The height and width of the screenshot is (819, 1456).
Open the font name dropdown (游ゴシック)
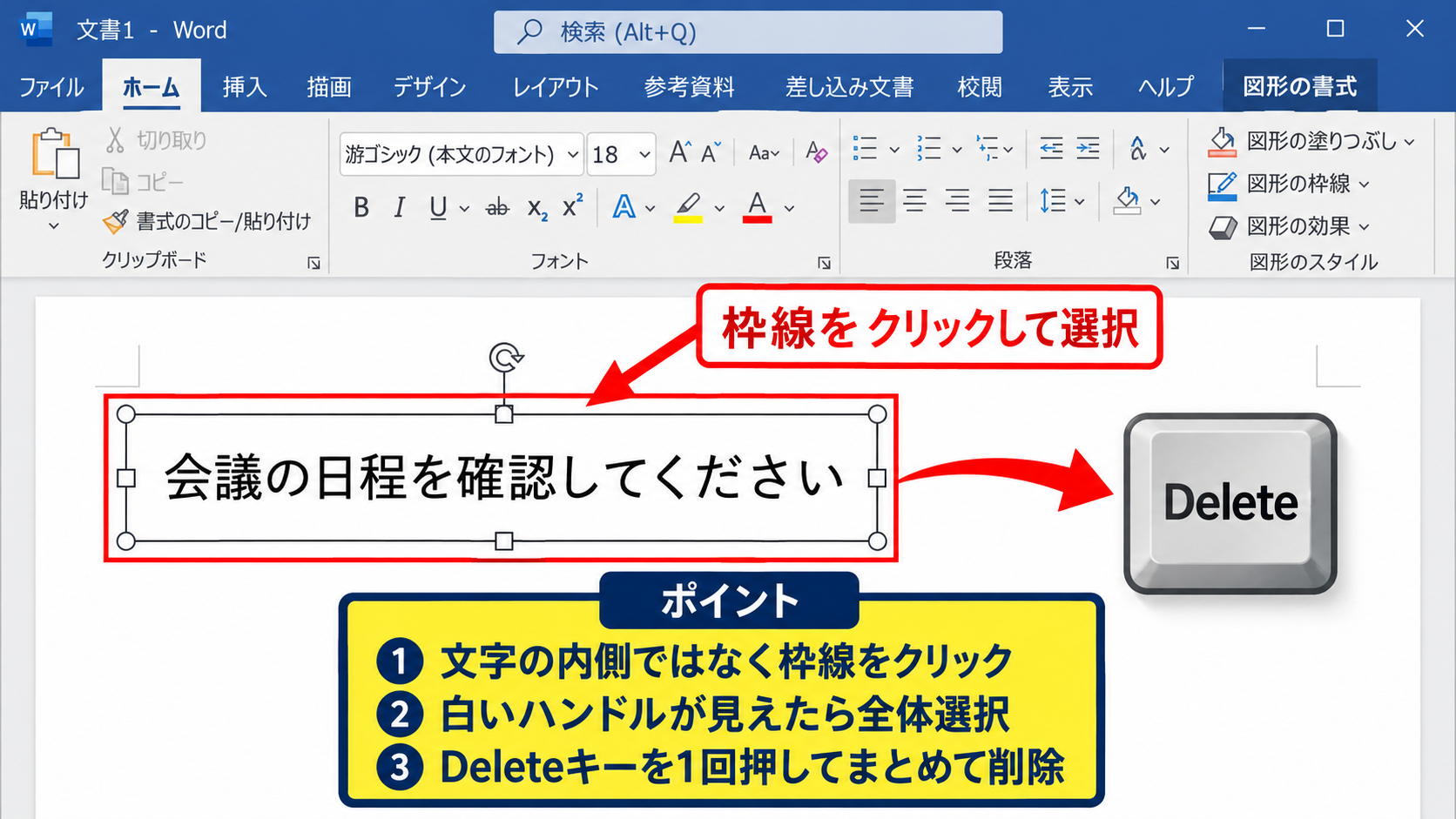click(573, 155)
